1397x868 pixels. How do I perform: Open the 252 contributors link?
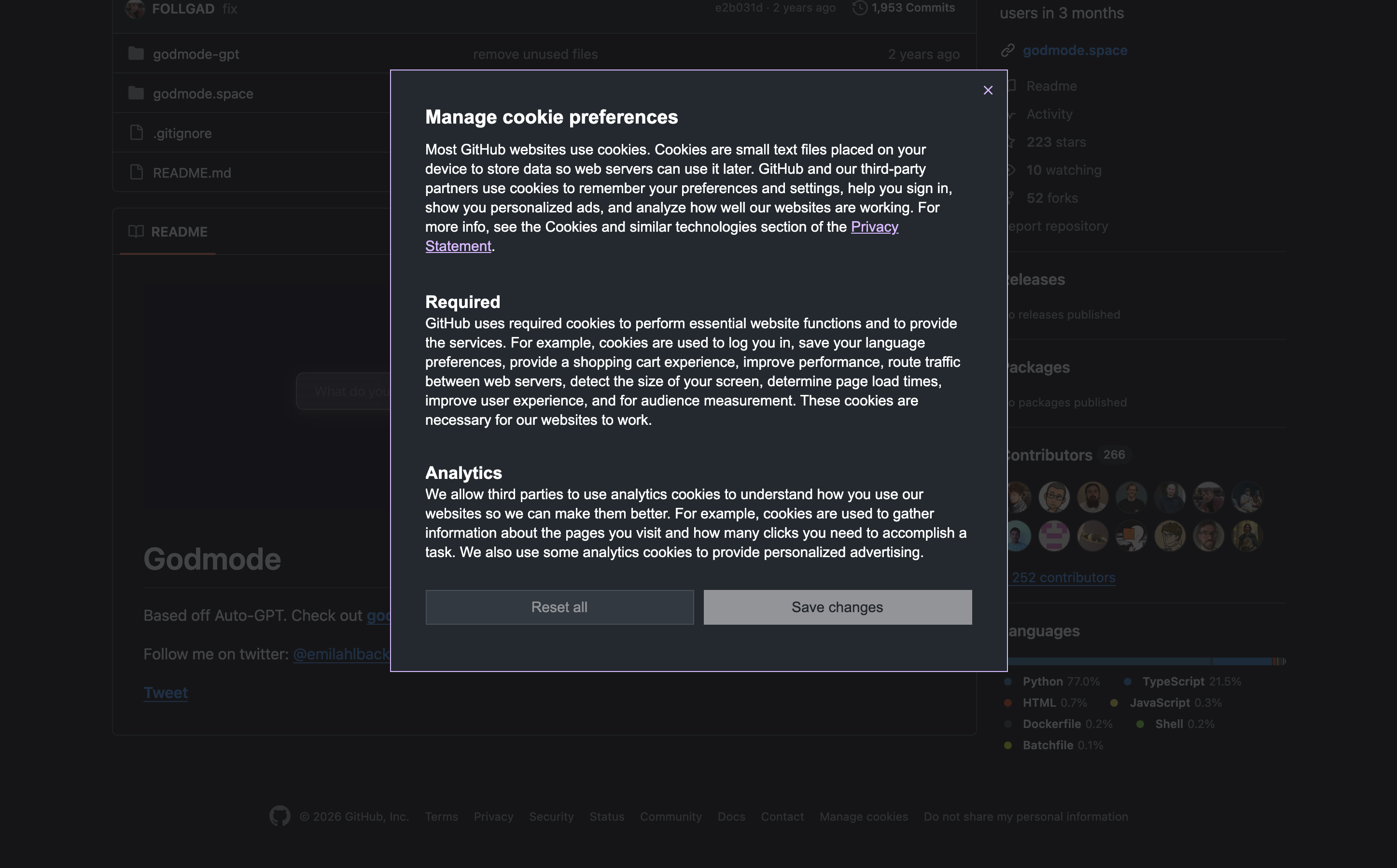pos(1063,577)
